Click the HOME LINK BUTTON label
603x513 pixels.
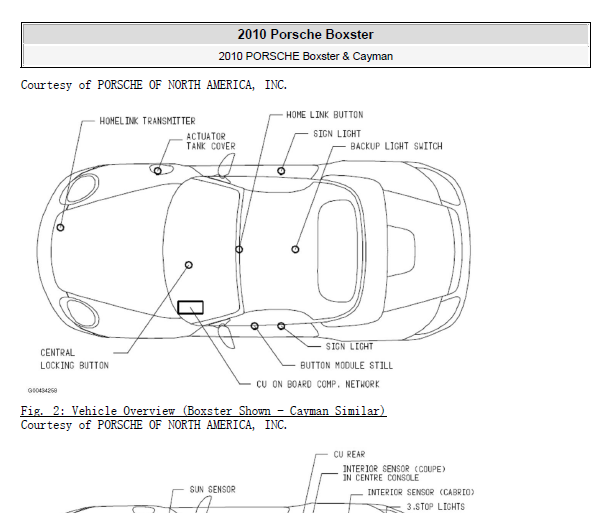click(x=325, y=115)
